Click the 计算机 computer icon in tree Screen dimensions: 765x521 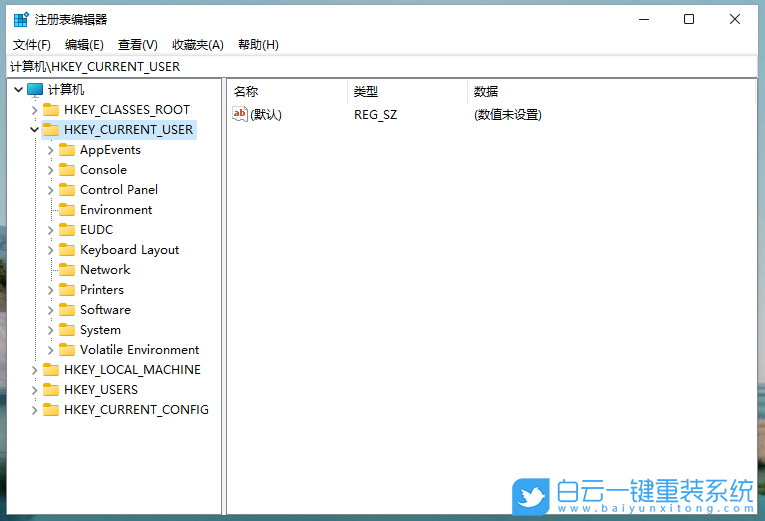[35, 90]
